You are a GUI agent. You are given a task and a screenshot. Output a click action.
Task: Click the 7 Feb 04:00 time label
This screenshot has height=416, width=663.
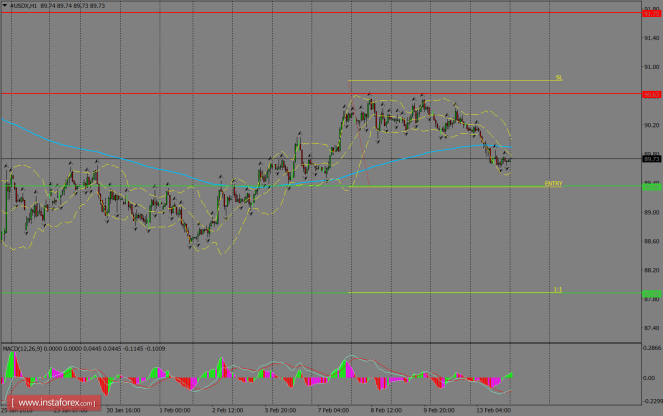(333, 410)
